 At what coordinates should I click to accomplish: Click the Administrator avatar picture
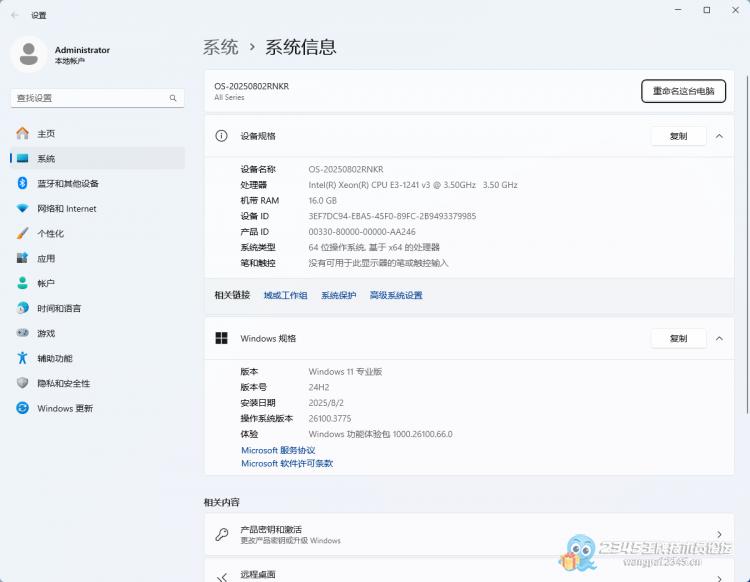coord(29,55)
